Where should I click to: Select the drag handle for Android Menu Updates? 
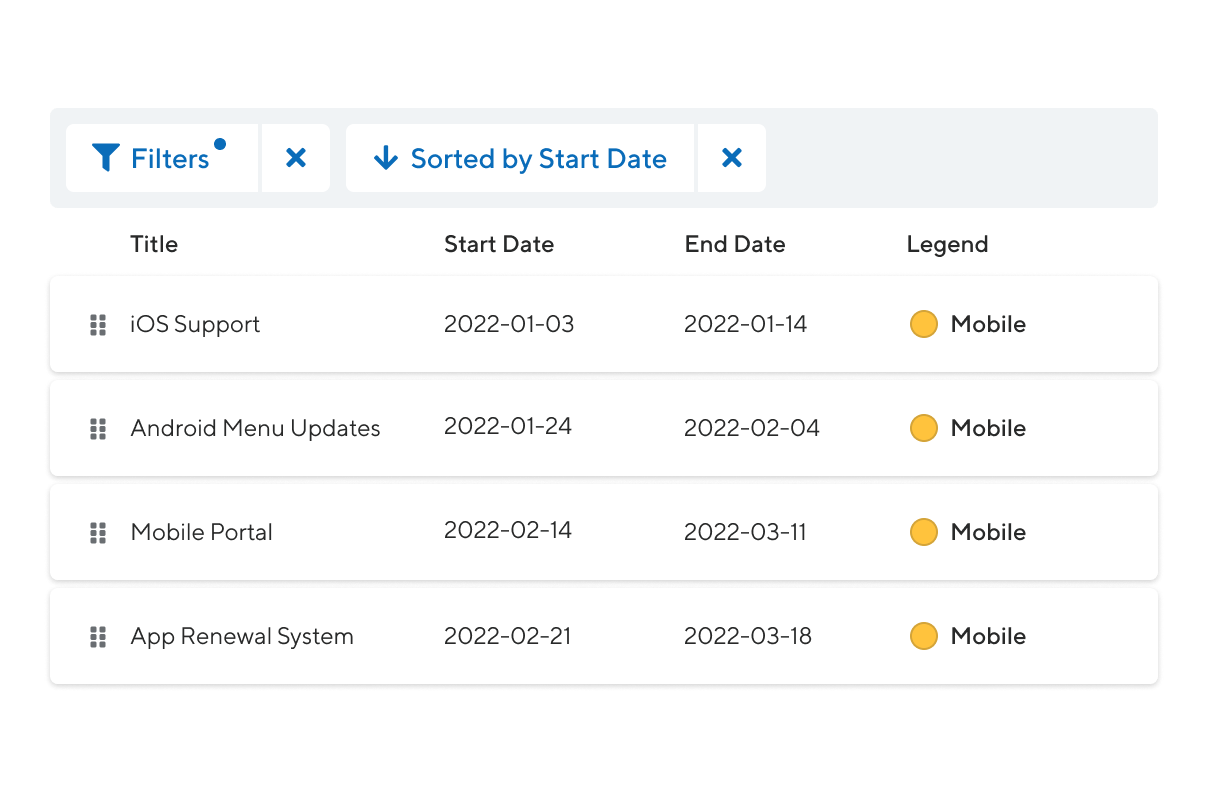[98, 428]
